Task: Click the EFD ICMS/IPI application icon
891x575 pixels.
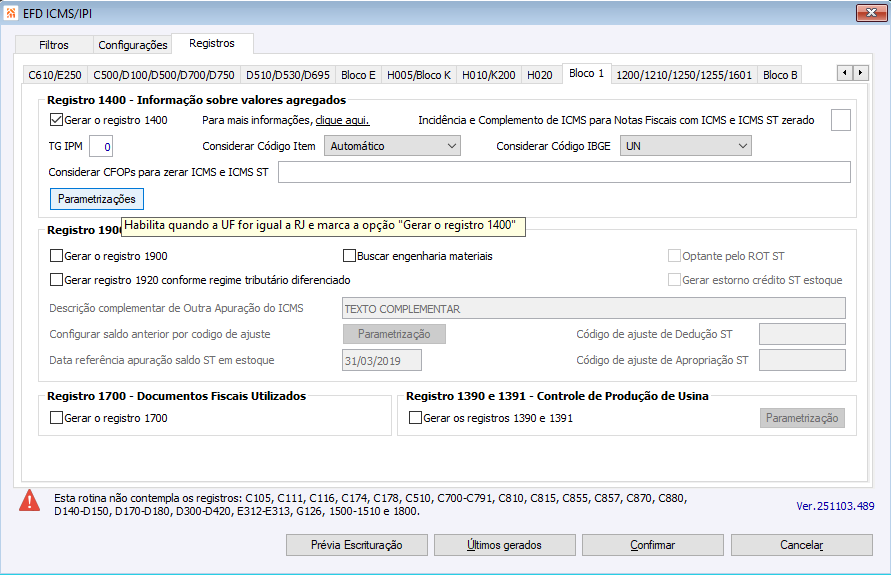Action: (x=10, y=13)
